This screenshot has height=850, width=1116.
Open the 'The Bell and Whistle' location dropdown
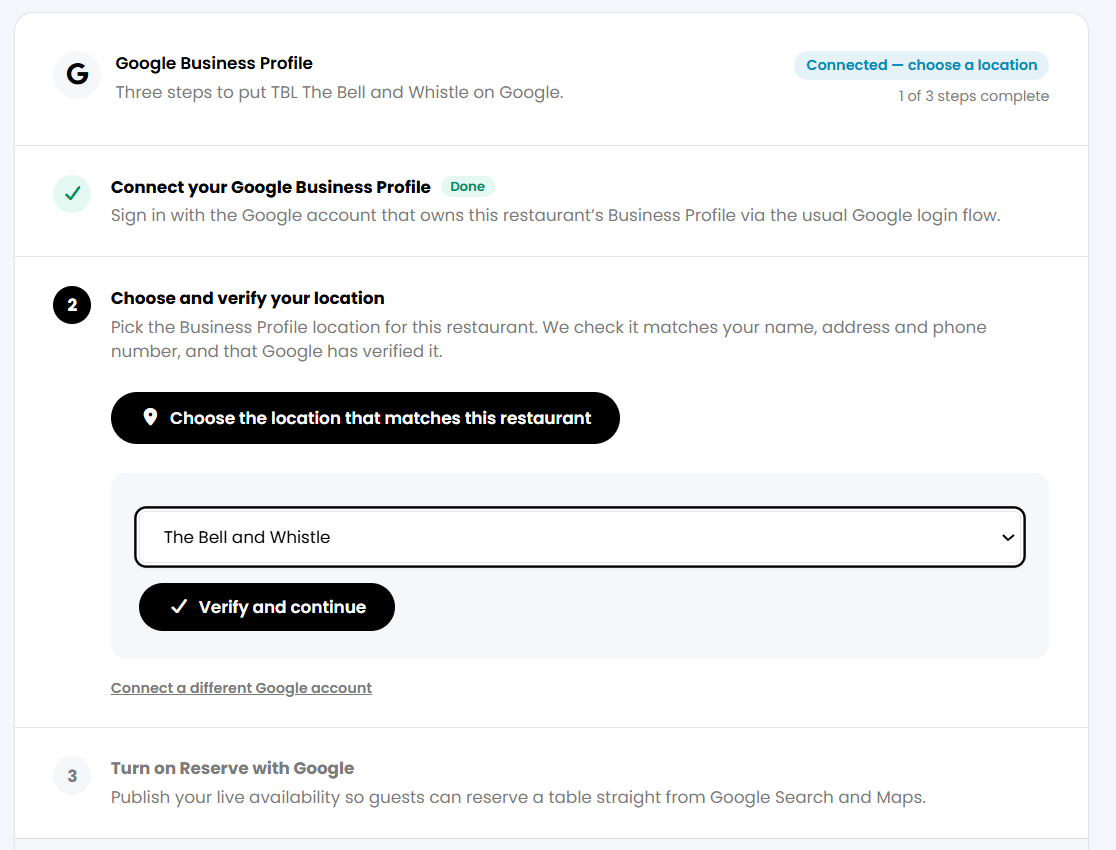(580, 537)
